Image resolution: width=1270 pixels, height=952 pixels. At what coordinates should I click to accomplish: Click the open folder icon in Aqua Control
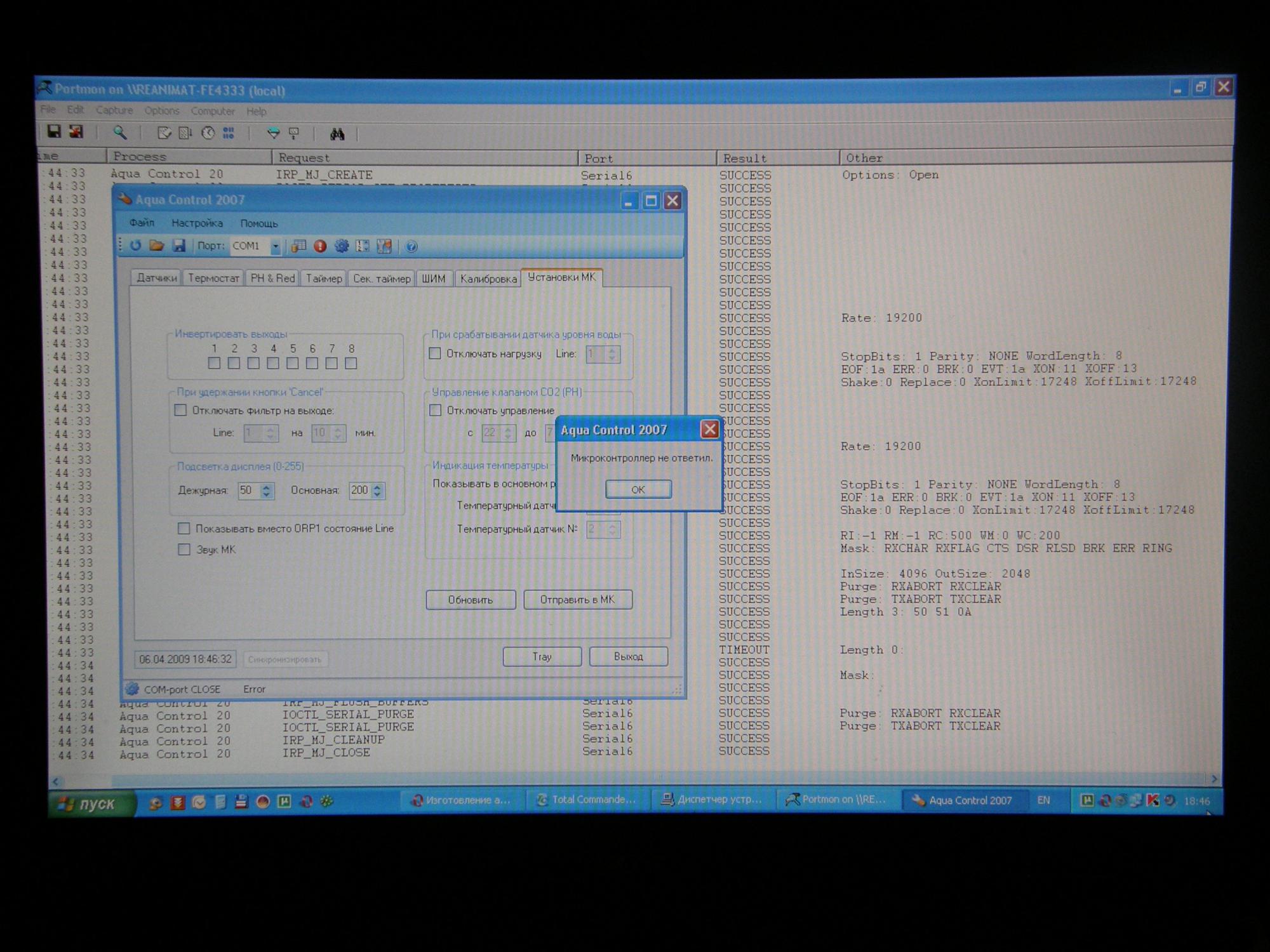coord(157,246)
